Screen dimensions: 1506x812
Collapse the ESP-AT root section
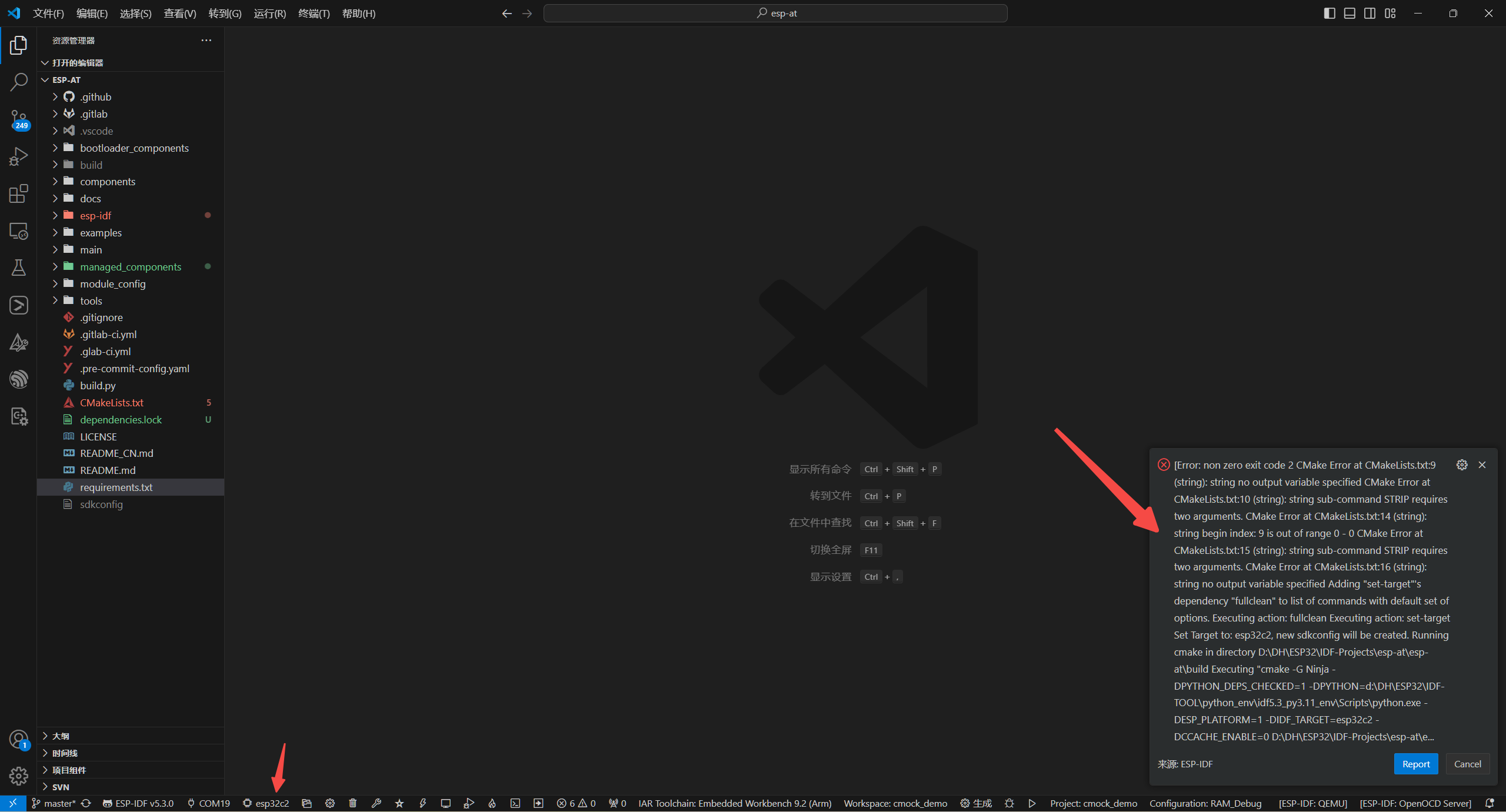(x=130, y=80)
